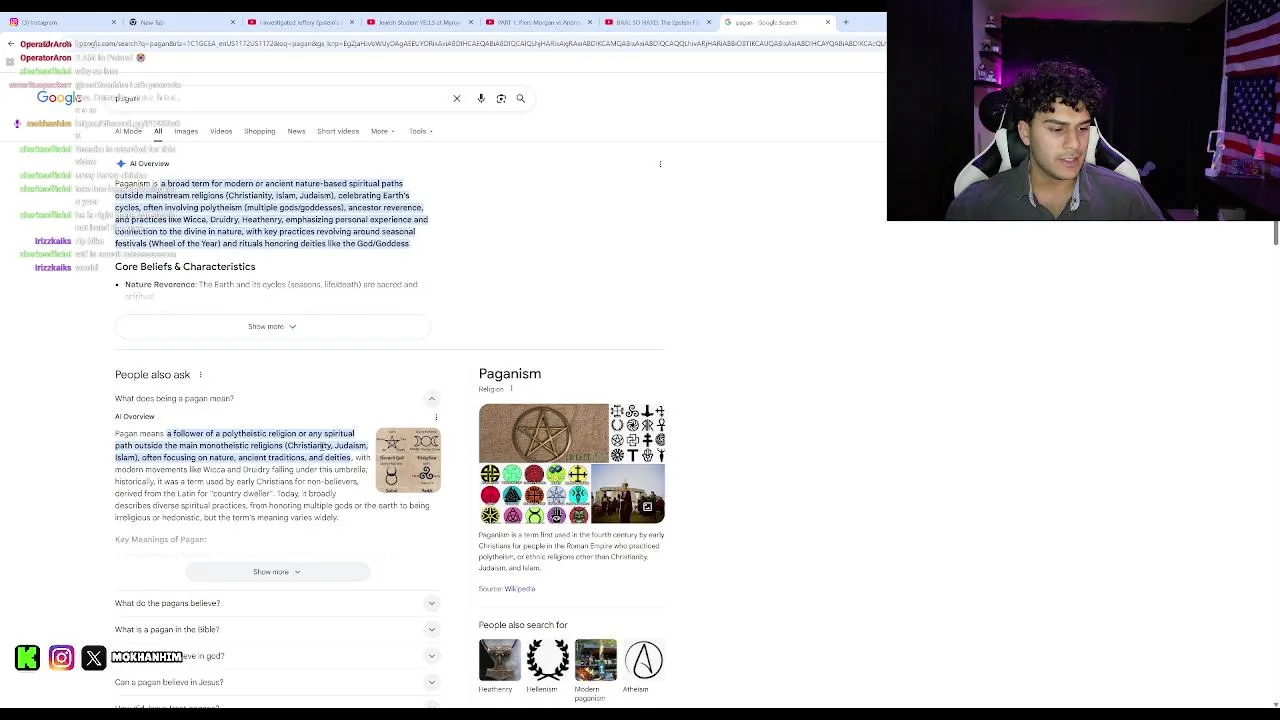
Task: Select the Videos search filter
Action: [221, 132]
